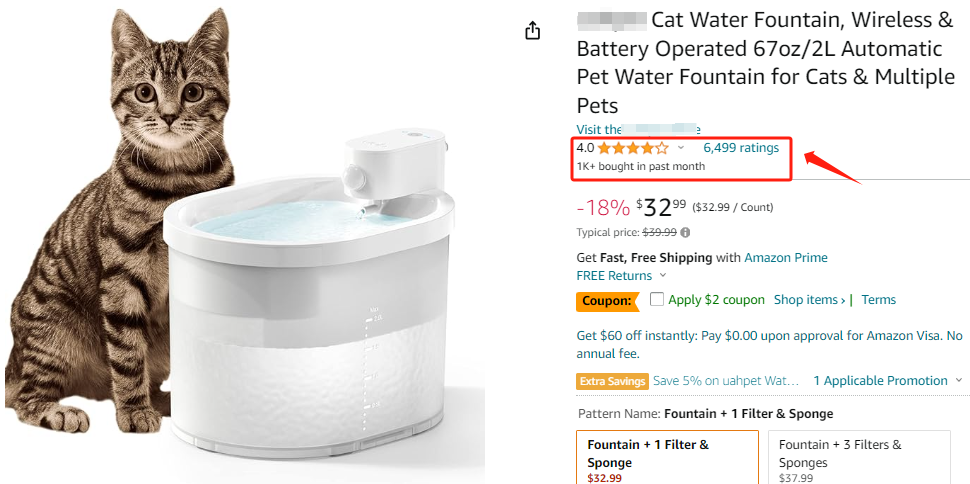Image resolution: width=970 pixels, height=484 pixels.
Task: Click the share icon near product image
Action: click(533, 30)
